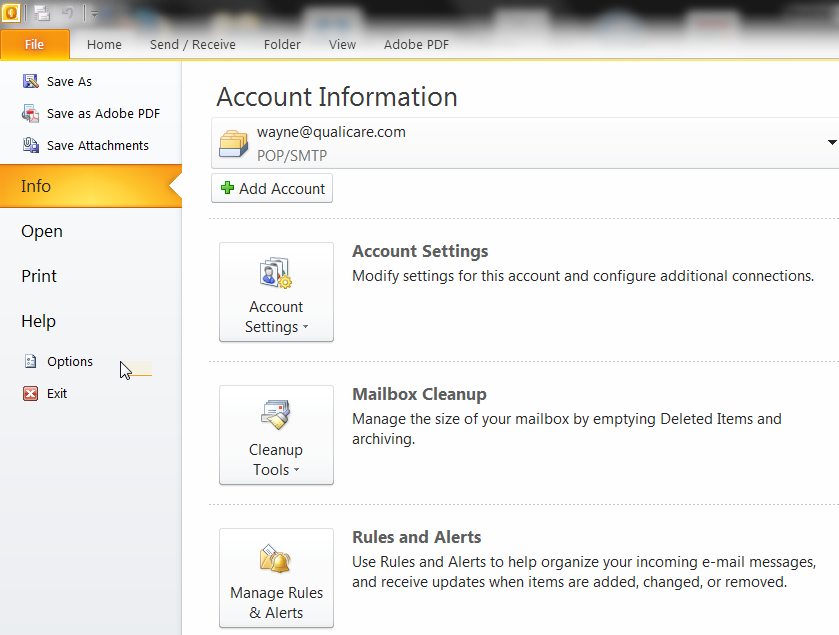The width and height of the screenshot is (839, 635).
Task: Click the Send/Receive All Folders quick access icon
Action: 42,13
